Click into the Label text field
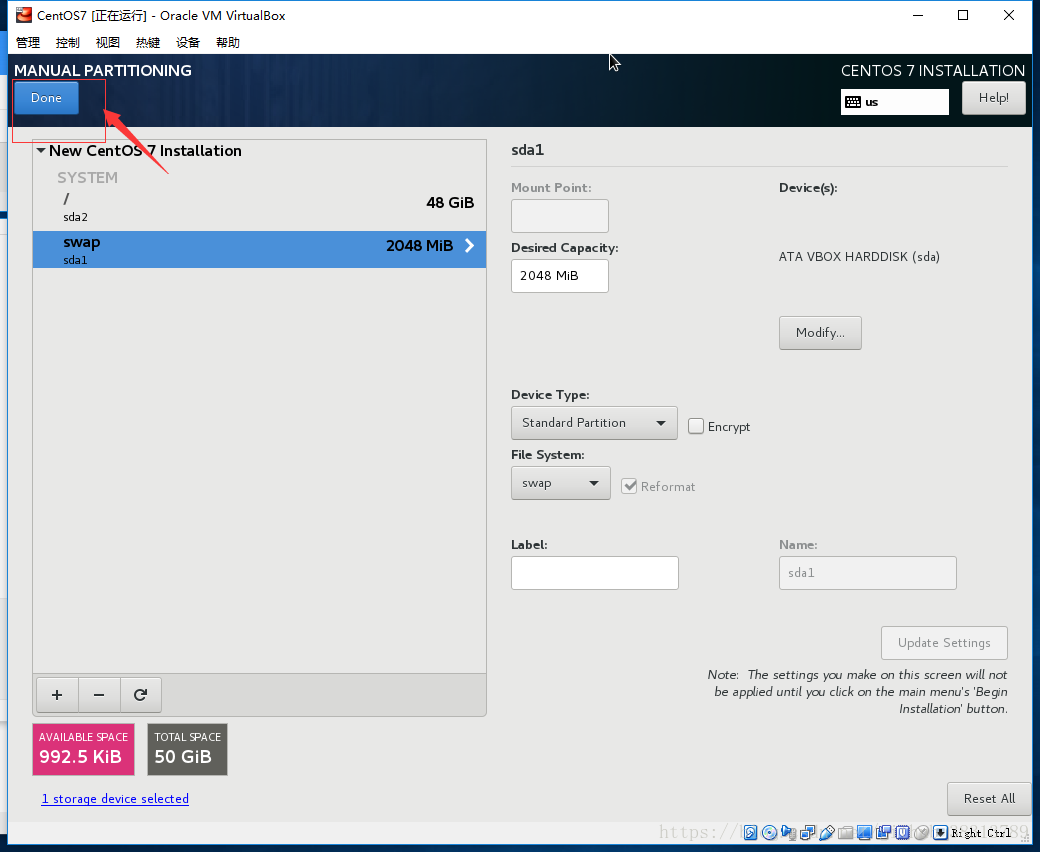The width and height of the screenshot is (1040, 852). [594, 573]
